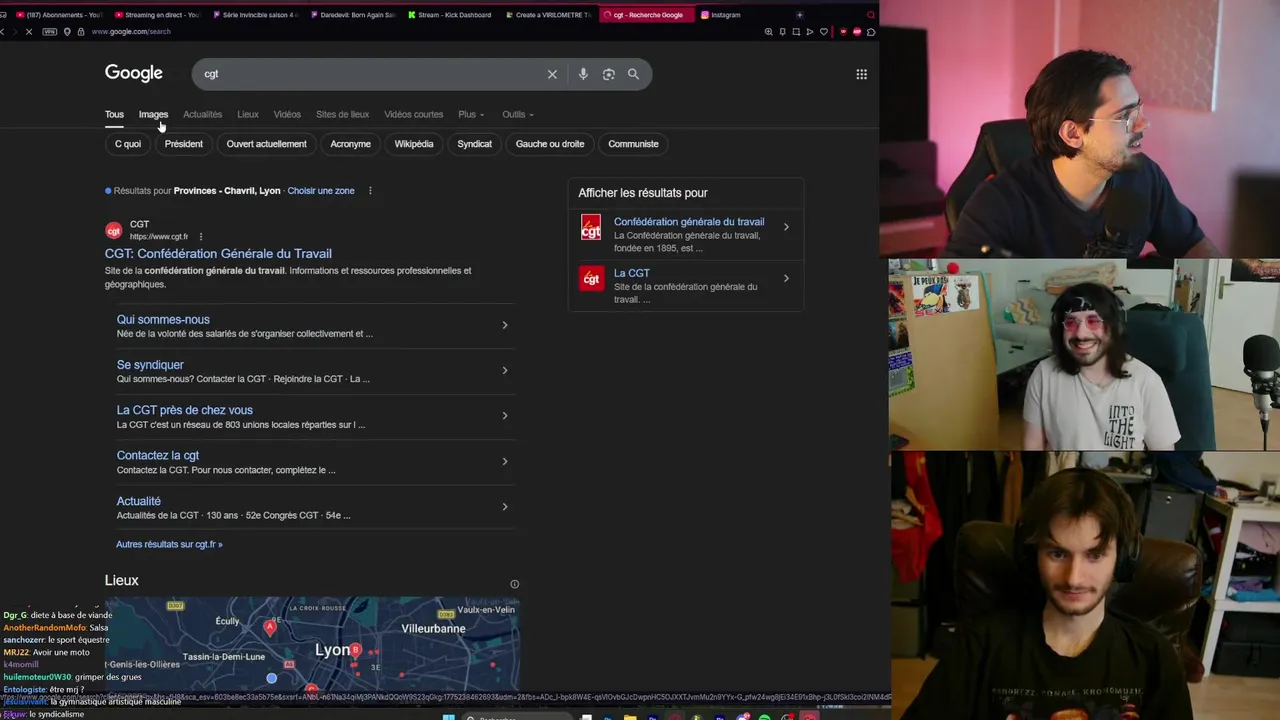Expand the Se syndiquer sitelink chevron
Image resolution: width=1280 pixels, height=720 pixels.
click(x=504, y=370)
